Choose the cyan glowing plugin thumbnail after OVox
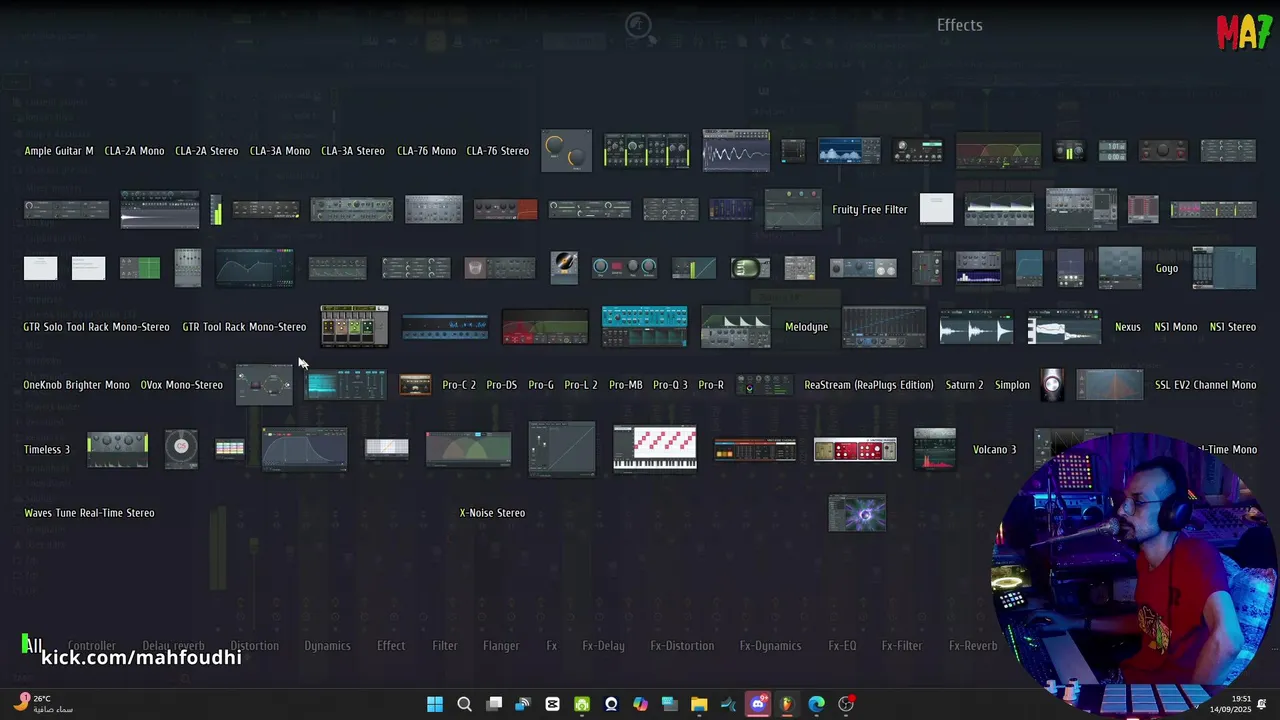Screen dimensions: 1280x720 tap(345, 385)
